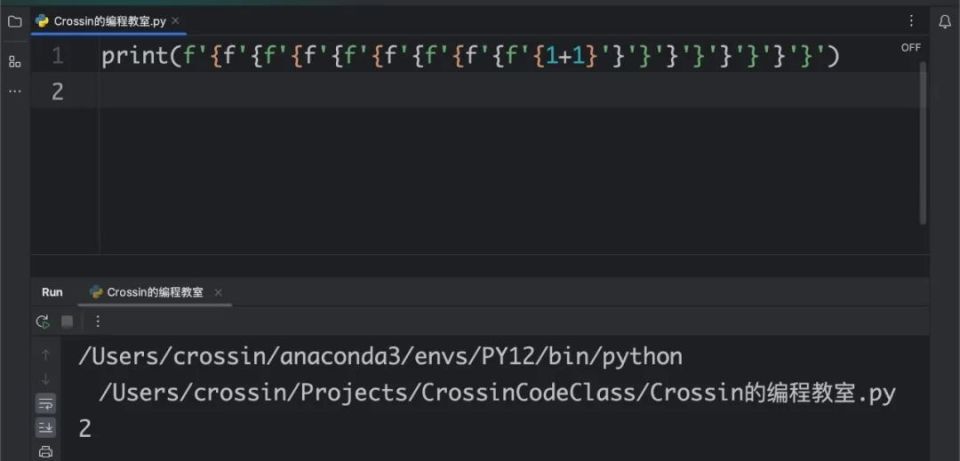Open the Notifications bell
The width and height of the screenshot is (960, 461).
(x=945, y=22)
